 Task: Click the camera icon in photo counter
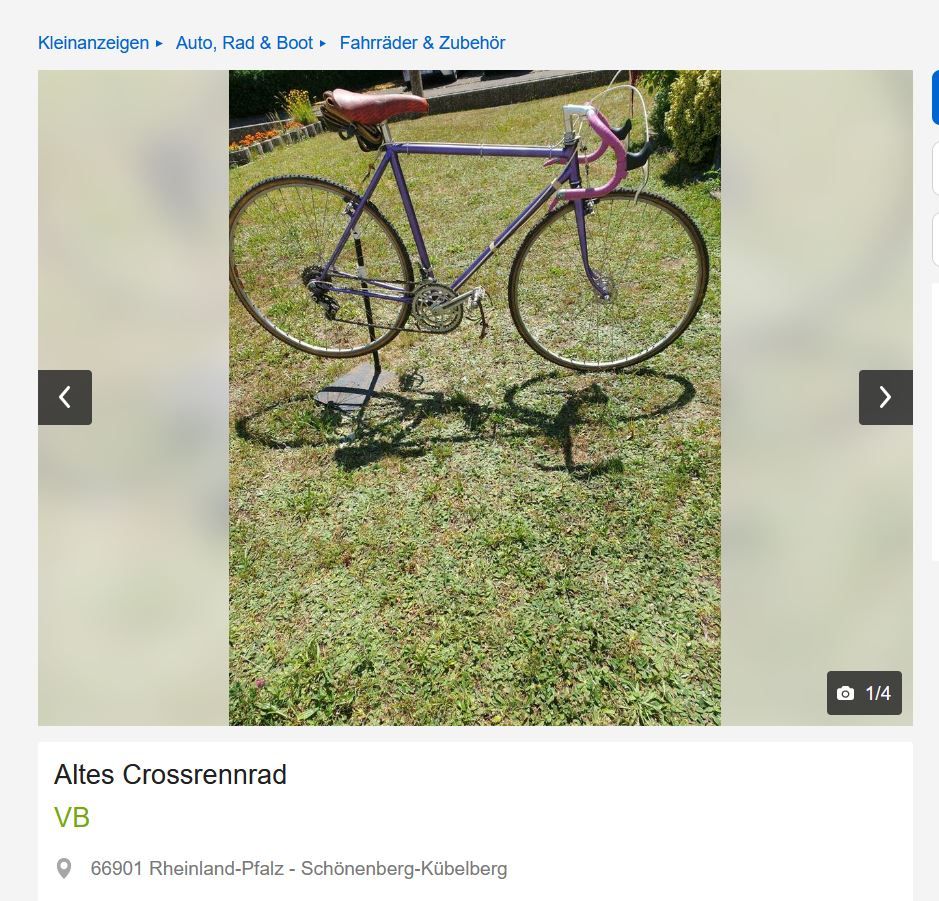845,693
